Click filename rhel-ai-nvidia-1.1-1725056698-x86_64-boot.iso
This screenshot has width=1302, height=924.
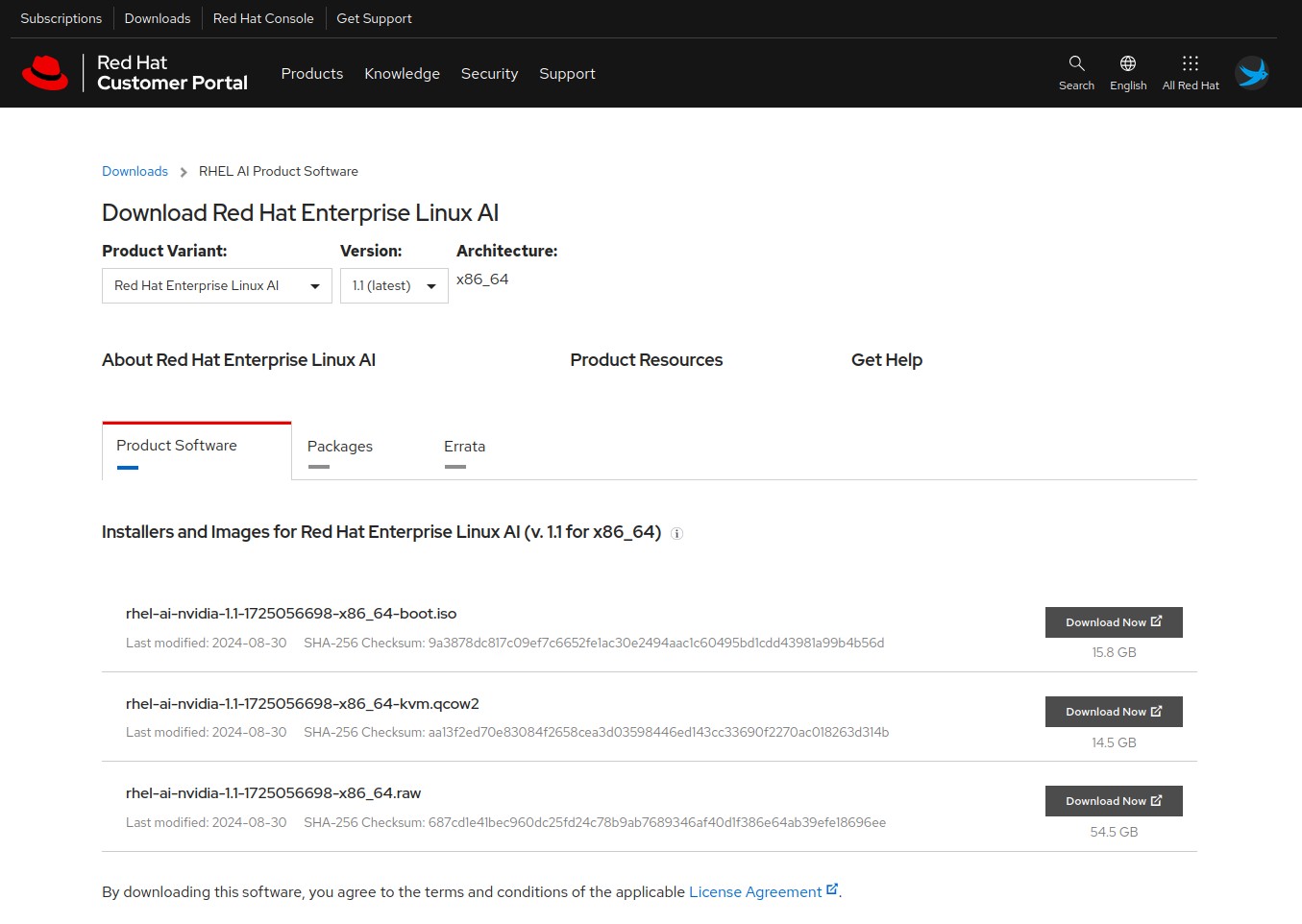(291, 614)
